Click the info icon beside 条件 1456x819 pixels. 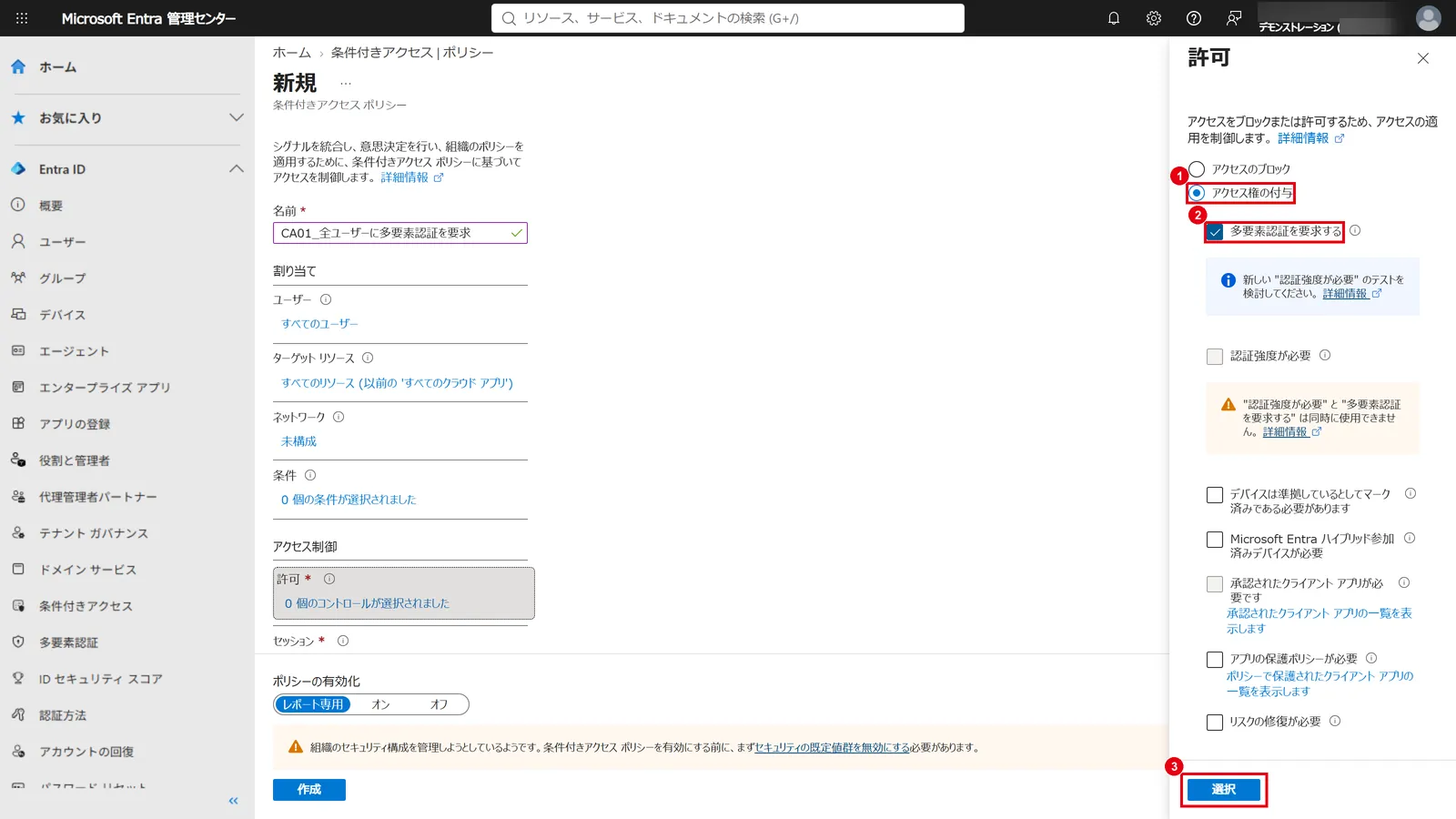(x=310, y=475)
